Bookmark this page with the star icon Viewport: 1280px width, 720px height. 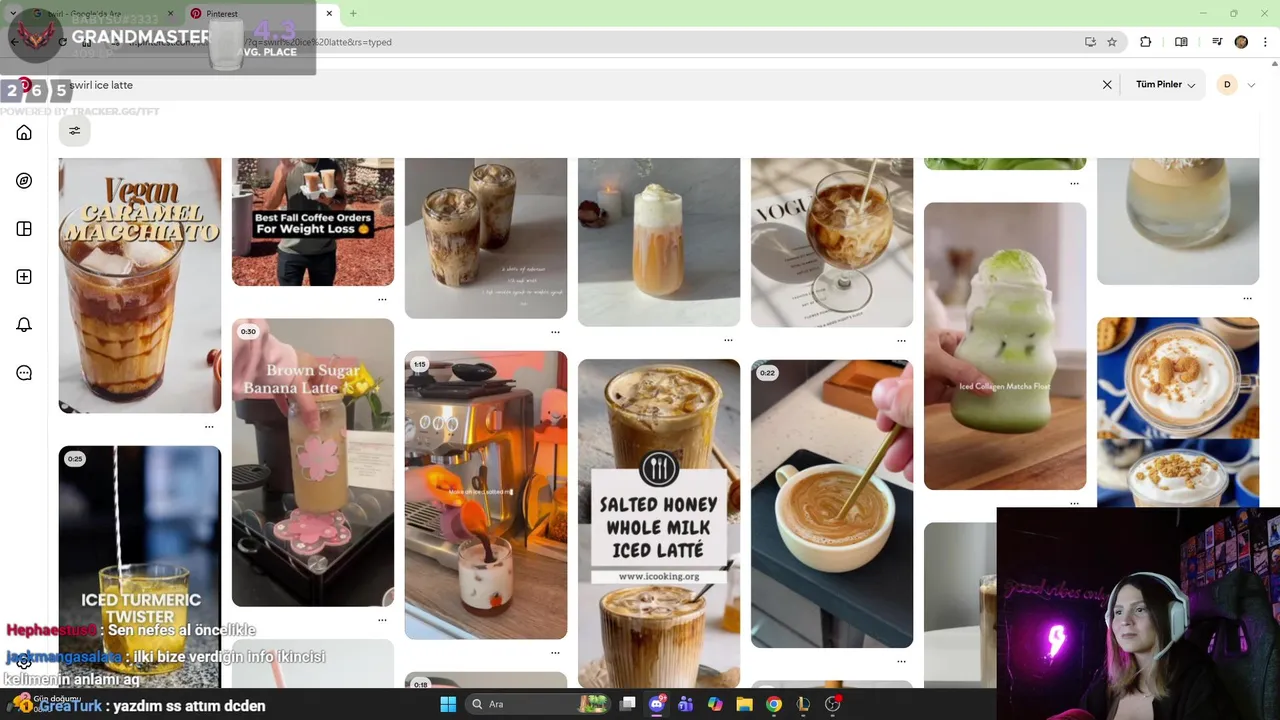pyautogui.click(x=1112, y=42)
